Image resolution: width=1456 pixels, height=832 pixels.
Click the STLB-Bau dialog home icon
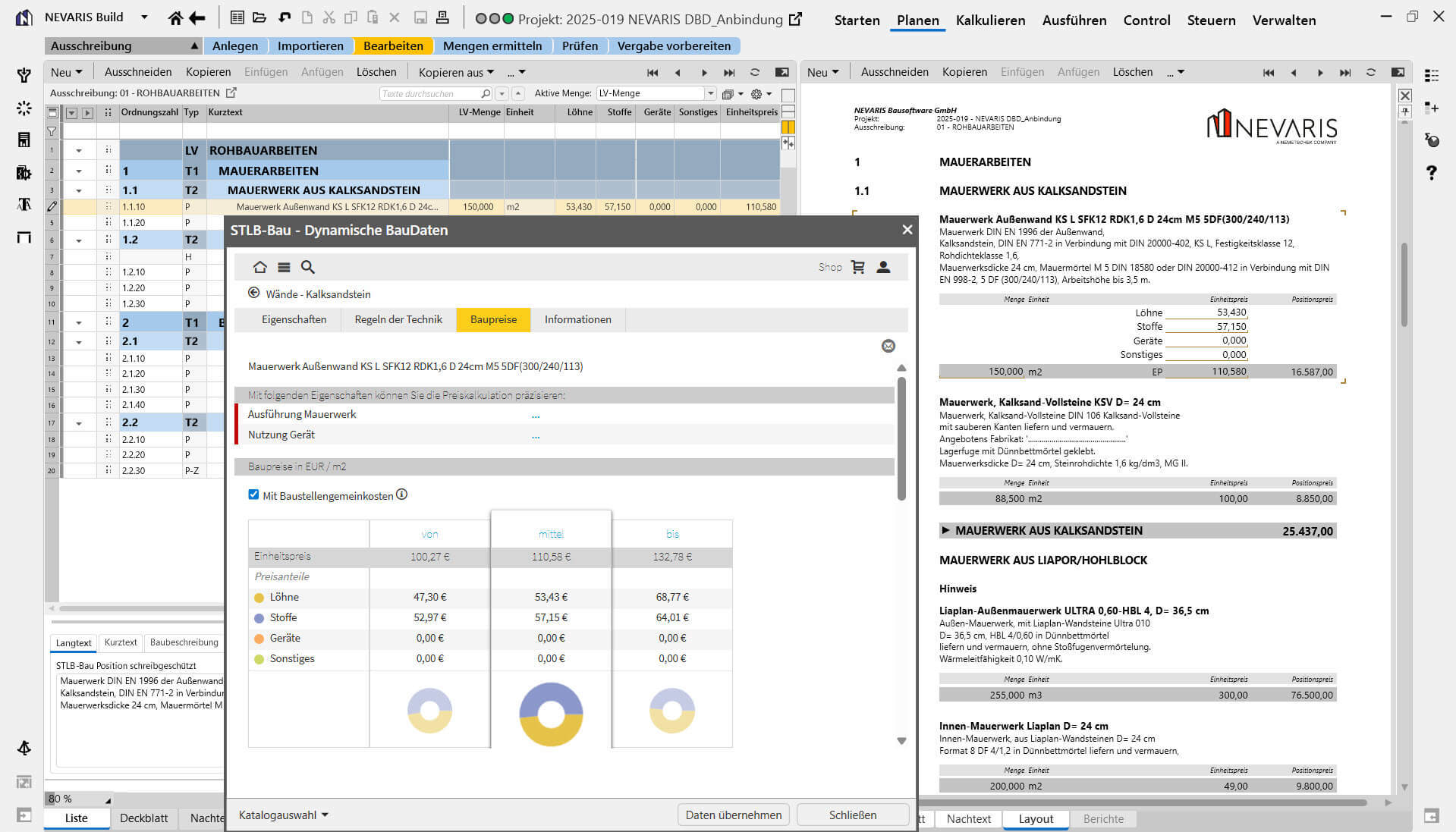[259, 267]
